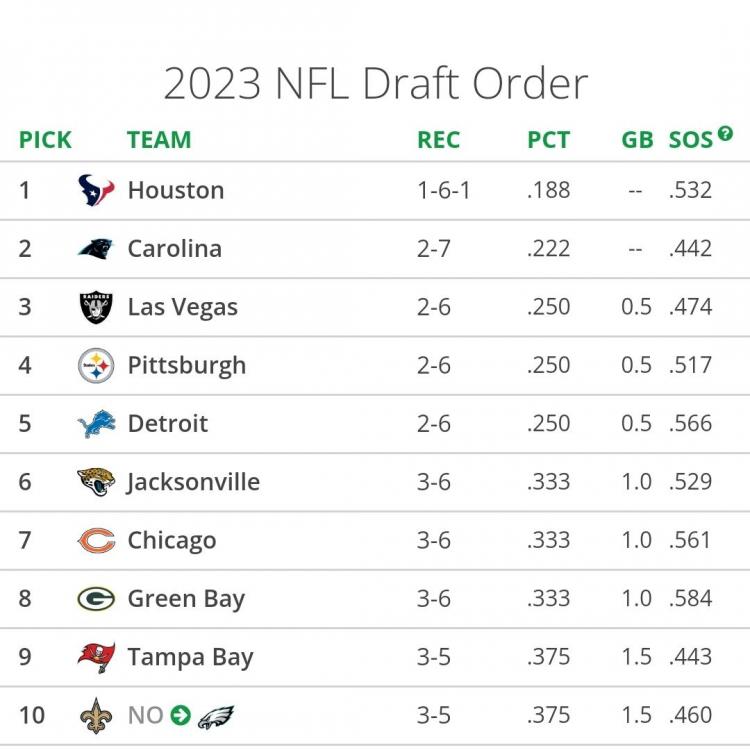Viewport: 750px width, 750px height.
Task: Select the Jacksonville team name
Action: click(x=193, y=482)
